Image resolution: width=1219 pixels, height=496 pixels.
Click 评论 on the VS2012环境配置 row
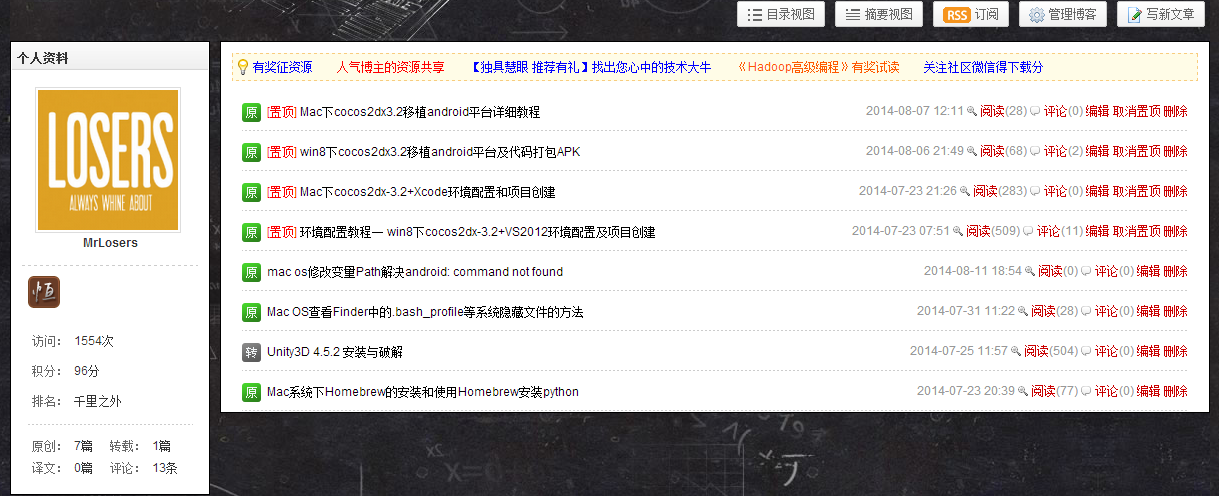[x=1049, y=231]
